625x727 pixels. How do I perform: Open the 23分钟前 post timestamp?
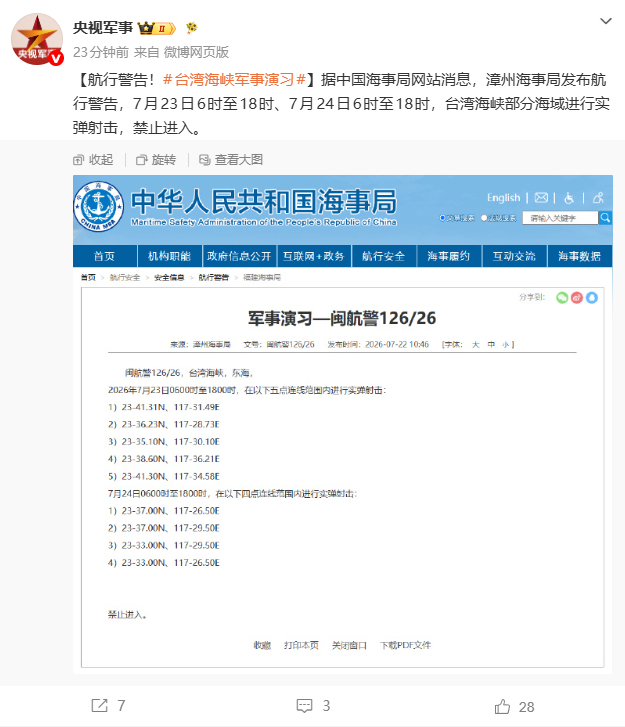tap(101, 52)
